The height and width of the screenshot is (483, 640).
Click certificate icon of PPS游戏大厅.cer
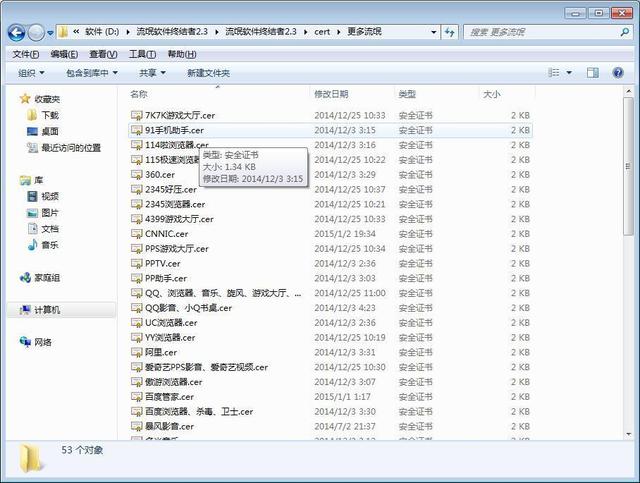click(x=136, y=249)
